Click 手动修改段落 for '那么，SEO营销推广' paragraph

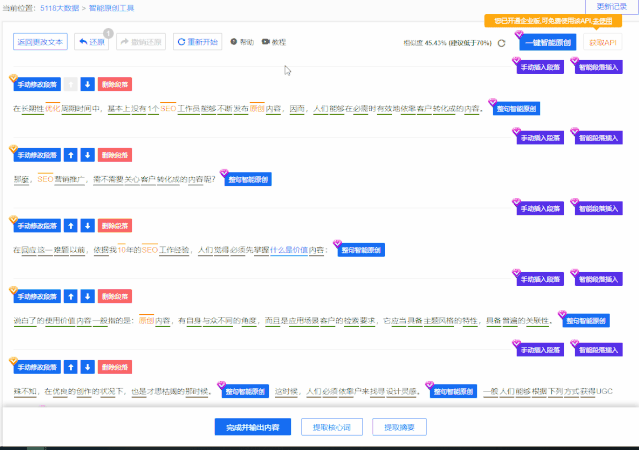point(37,155)
